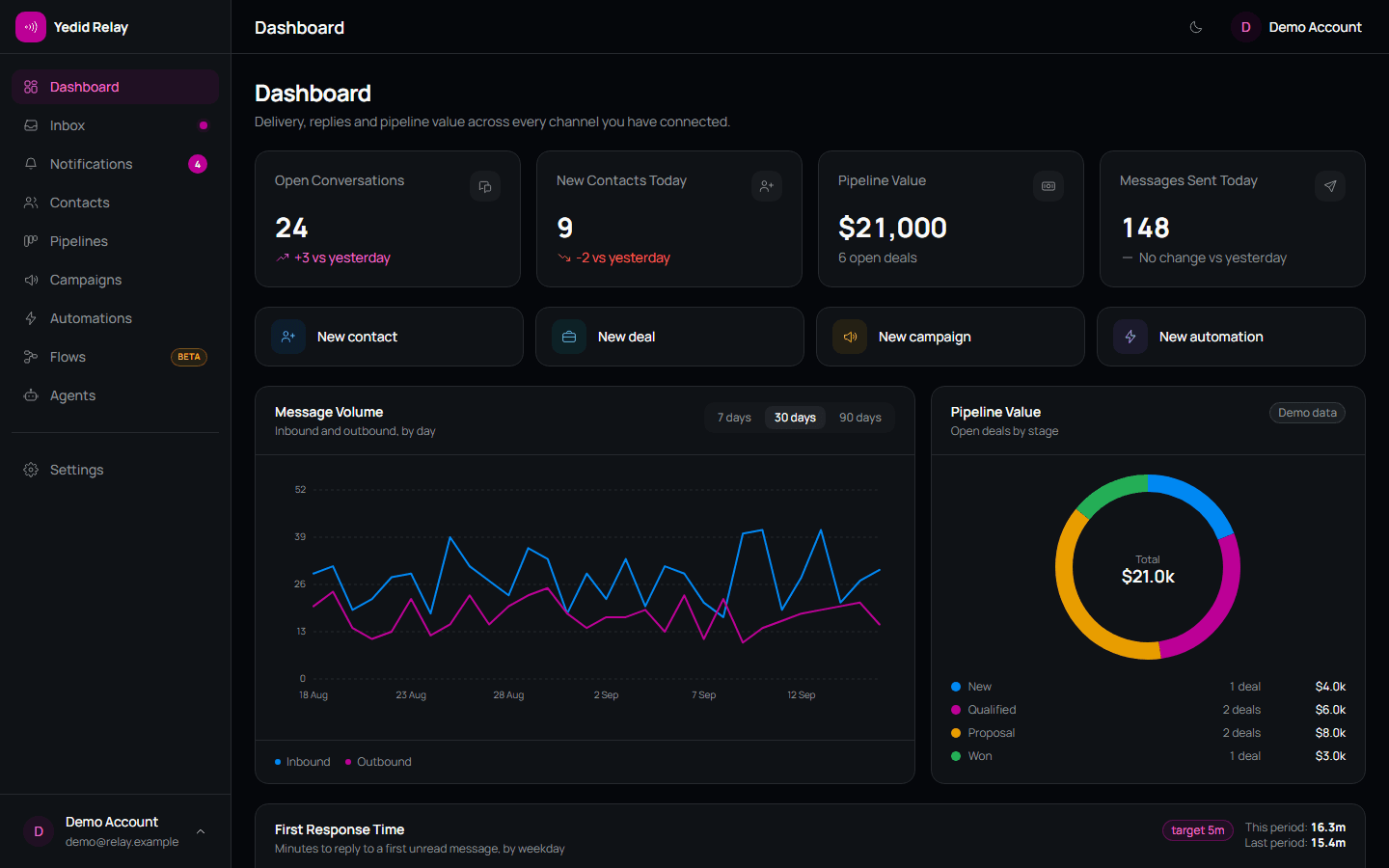The image size is (1389, 868).
Task: Click the Agents robot icon
Action: tap(31, 395)
